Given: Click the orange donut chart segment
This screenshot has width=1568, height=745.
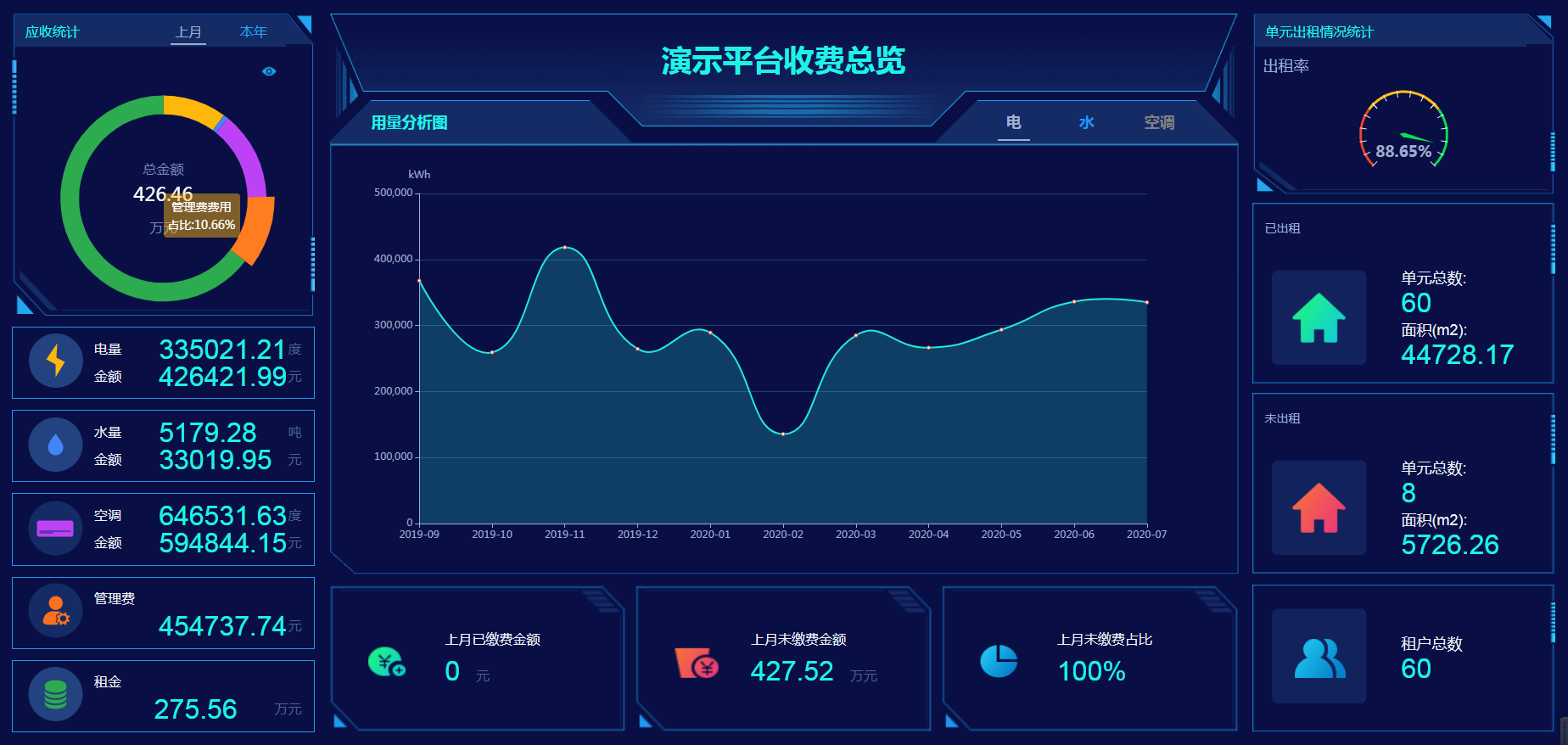Looking at the screenshot, I should [x=256, y=231].
